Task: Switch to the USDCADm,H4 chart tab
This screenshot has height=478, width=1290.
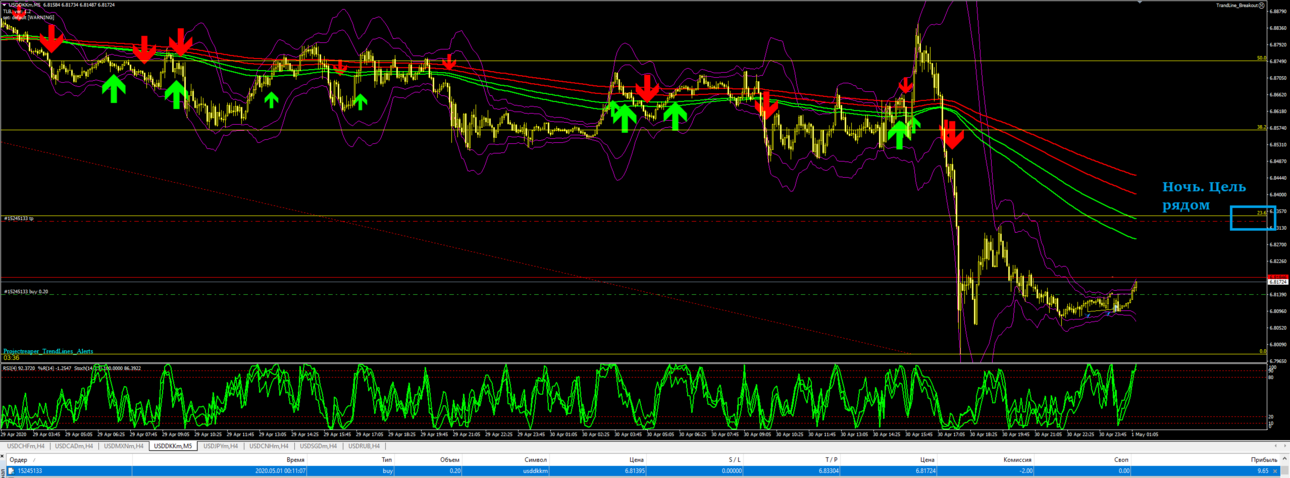Action: (75, 446)
